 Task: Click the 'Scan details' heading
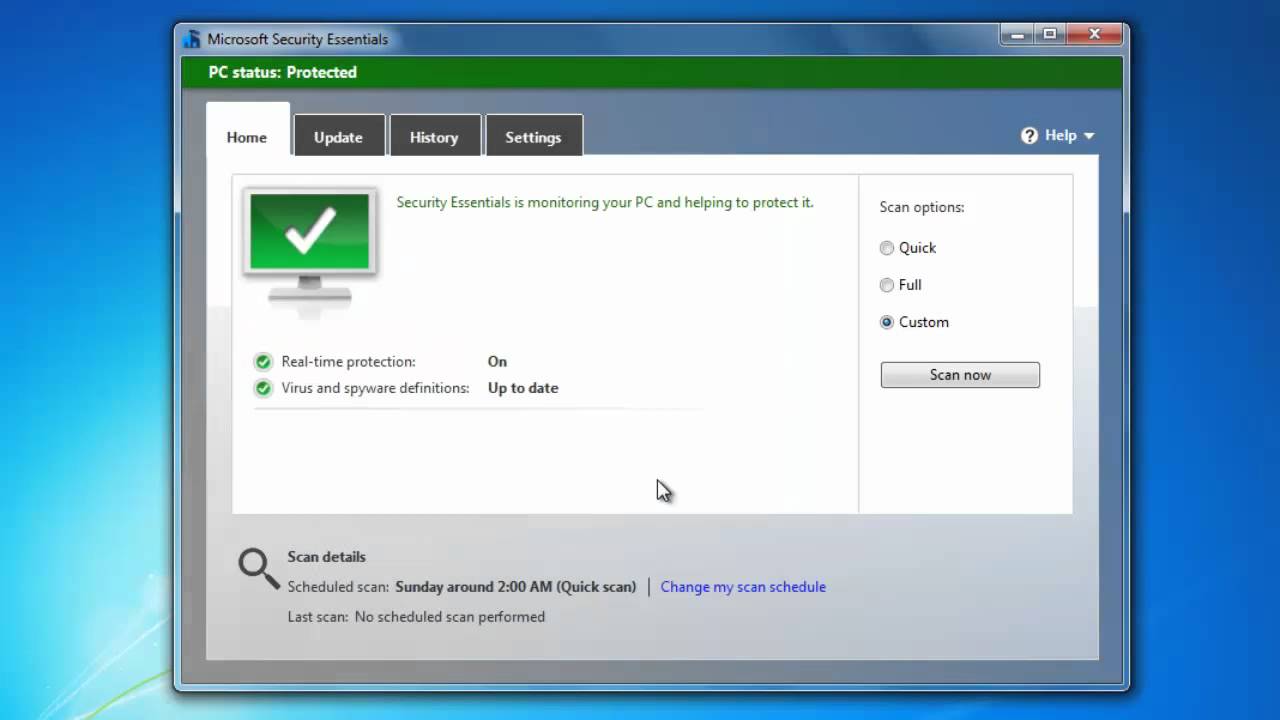(x=327, y=557)
